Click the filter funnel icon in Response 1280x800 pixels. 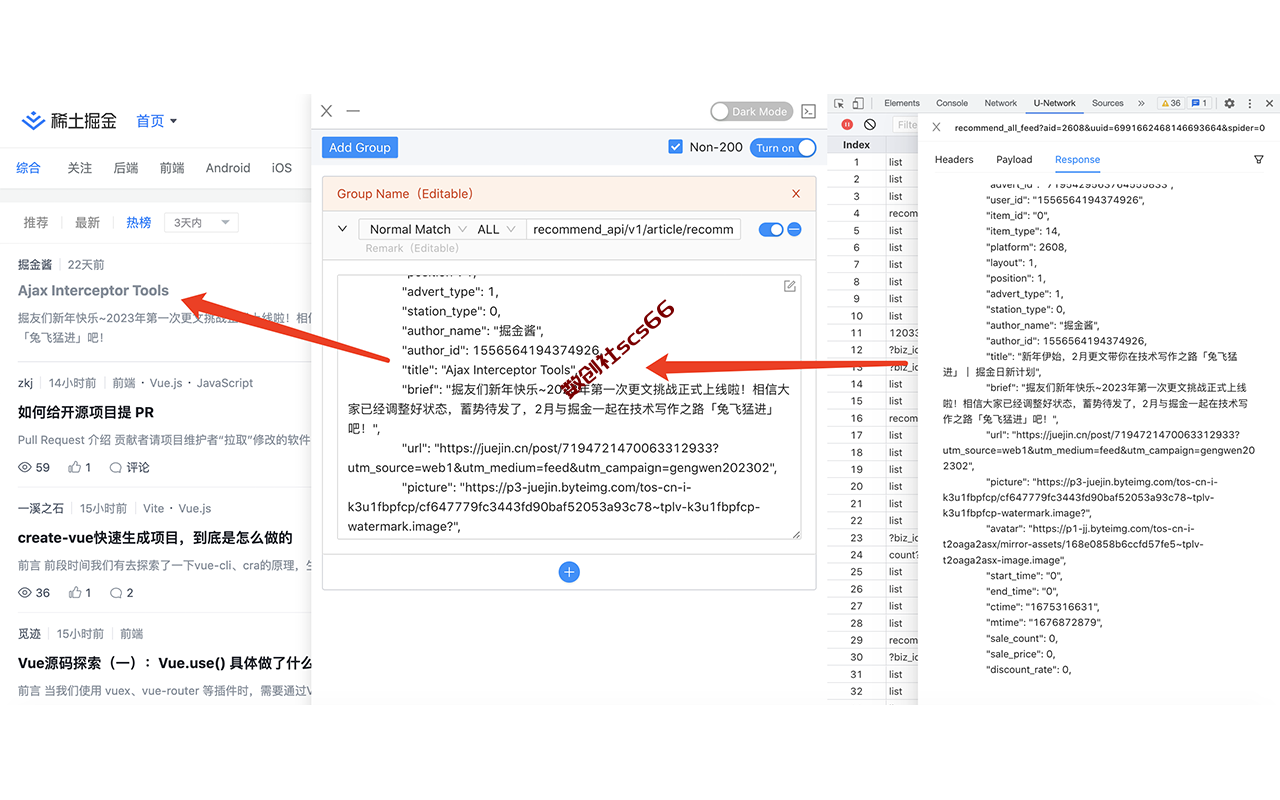point(1259,160)
